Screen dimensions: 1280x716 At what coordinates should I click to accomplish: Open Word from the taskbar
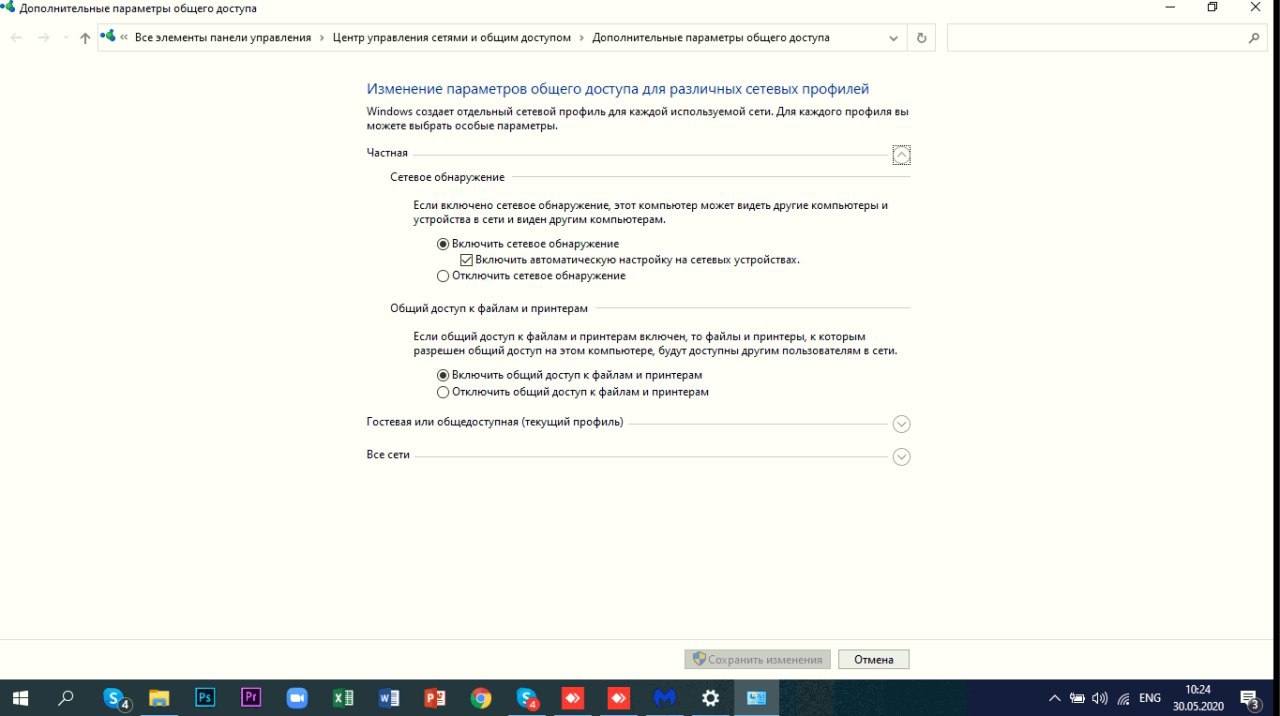pyautogui.click(x=389, y=698)
